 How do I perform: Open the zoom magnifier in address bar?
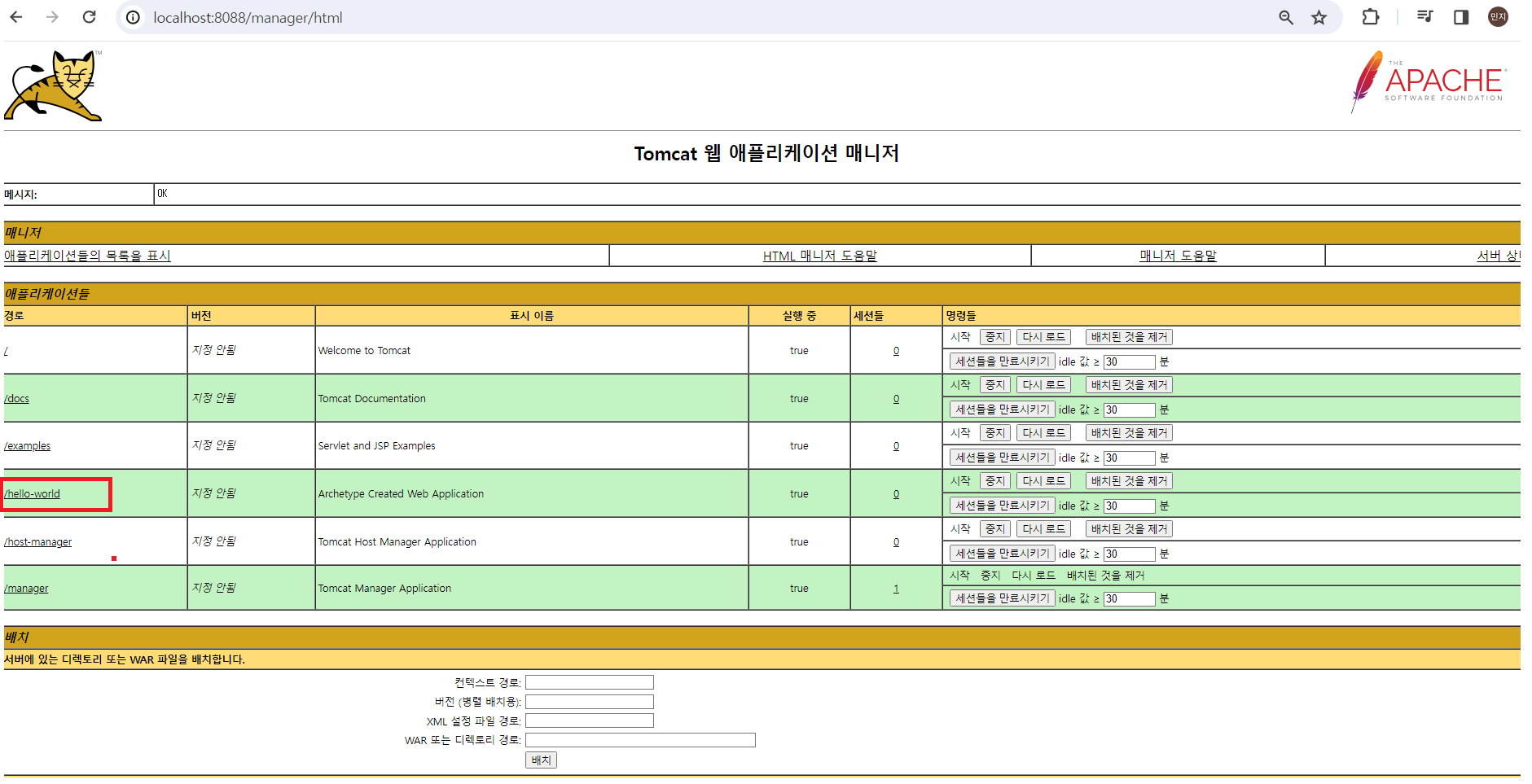click(1286, 17)
